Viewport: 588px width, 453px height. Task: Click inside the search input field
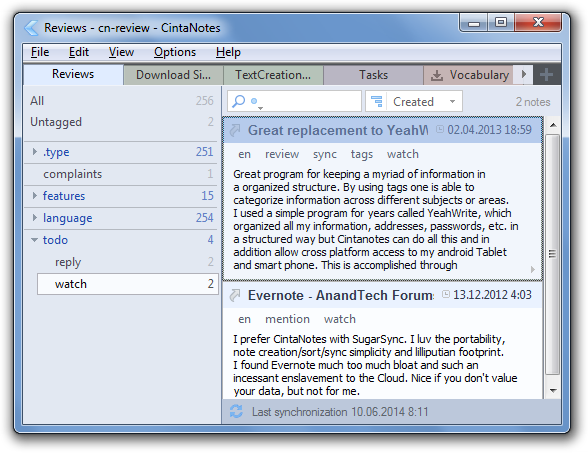[309, 101]
